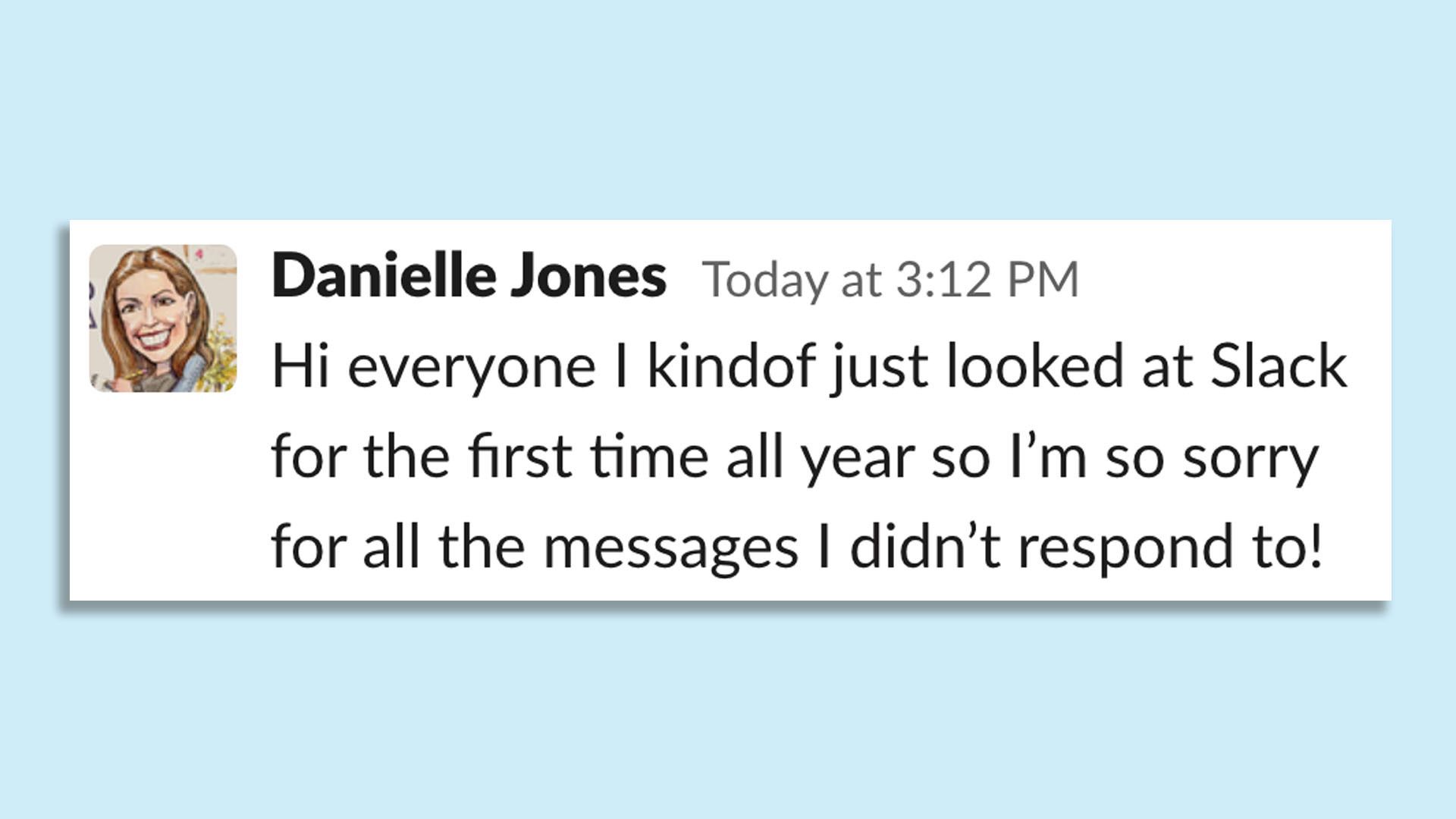This screenshot has width=1456, height=819.
Task: Click Danielle Jones's cartoon avatar
Action: pyautogui.click(x=163, y=318)
